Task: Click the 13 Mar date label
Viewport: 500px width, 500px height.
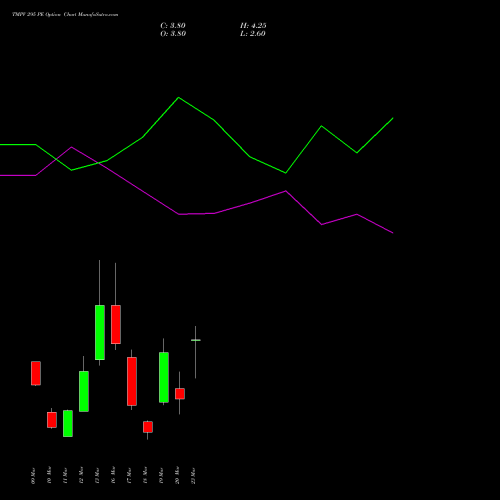Action: pos(97,475)
